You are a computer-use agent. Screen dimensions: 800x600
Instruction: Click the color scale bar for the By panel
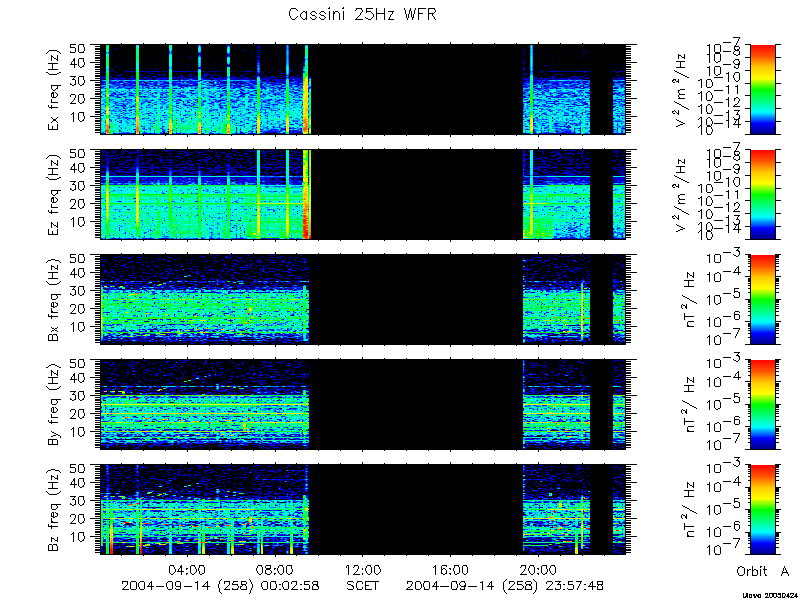click(762, 404)
